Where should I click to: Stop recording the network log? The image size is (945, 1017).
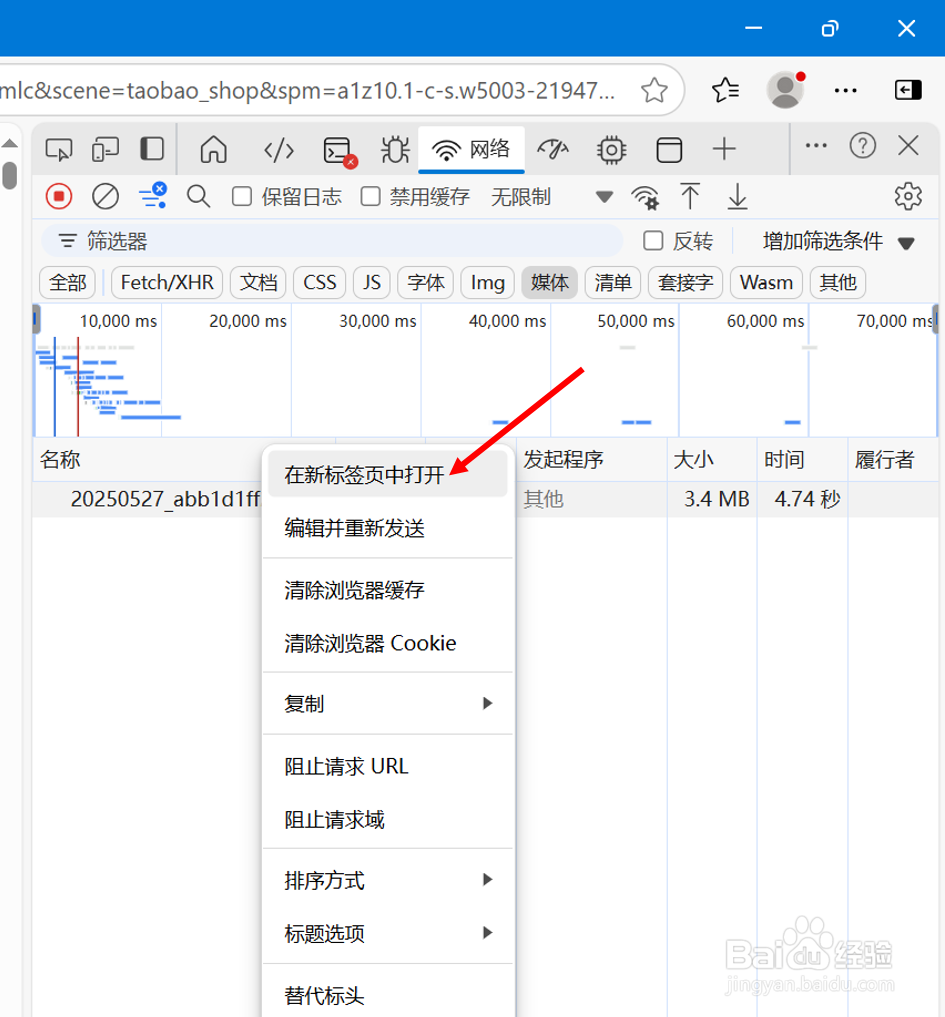[x=58, y=196]
